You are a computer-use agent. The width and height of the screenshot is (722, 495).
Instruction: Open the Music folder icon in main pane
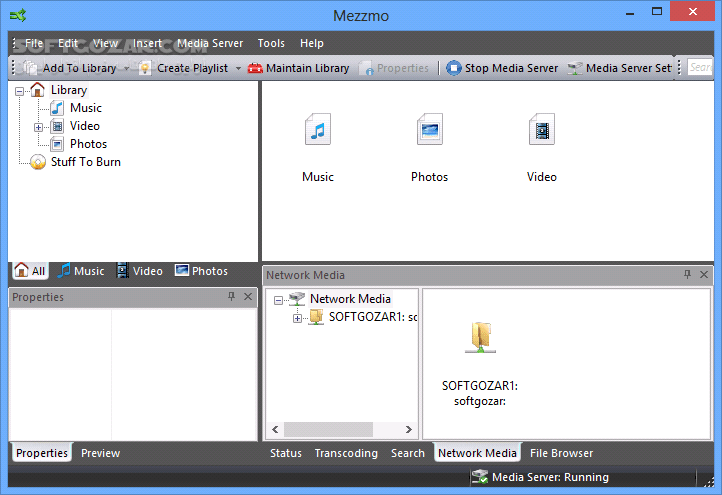[x=317, y=131]
